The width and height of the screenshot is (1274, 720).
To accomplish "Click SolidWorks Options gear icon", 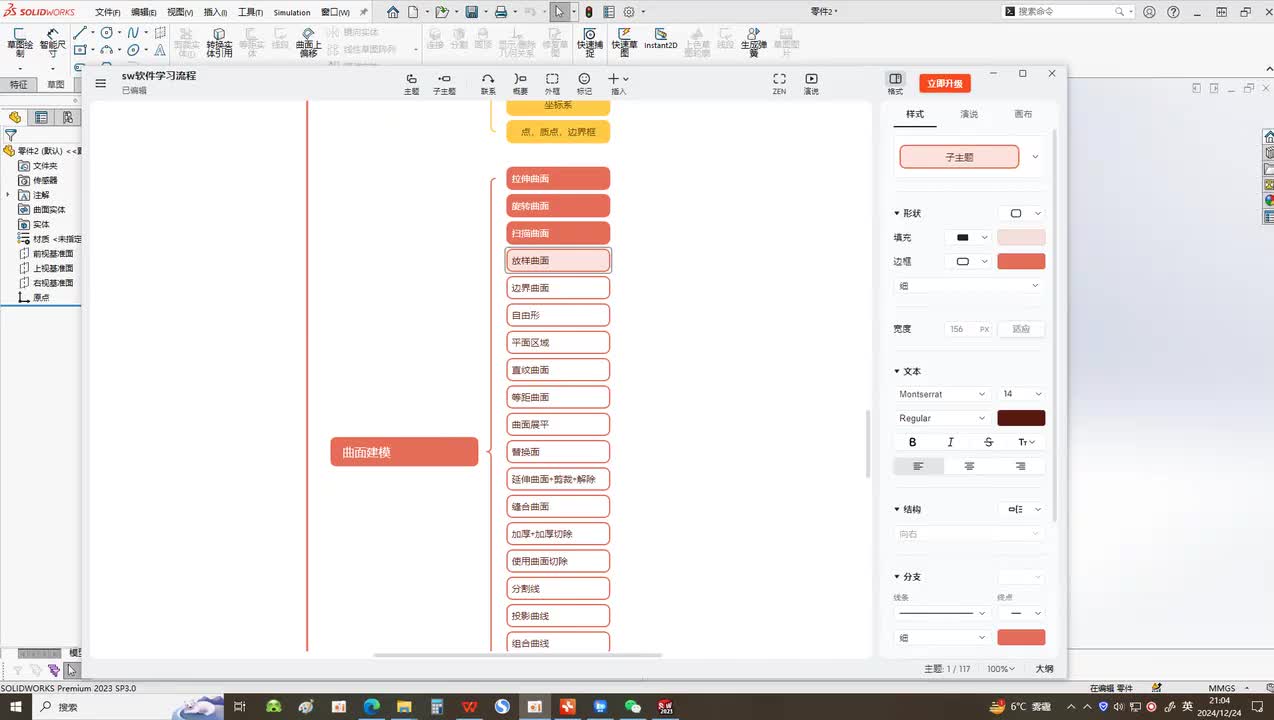I will [629, 12].
